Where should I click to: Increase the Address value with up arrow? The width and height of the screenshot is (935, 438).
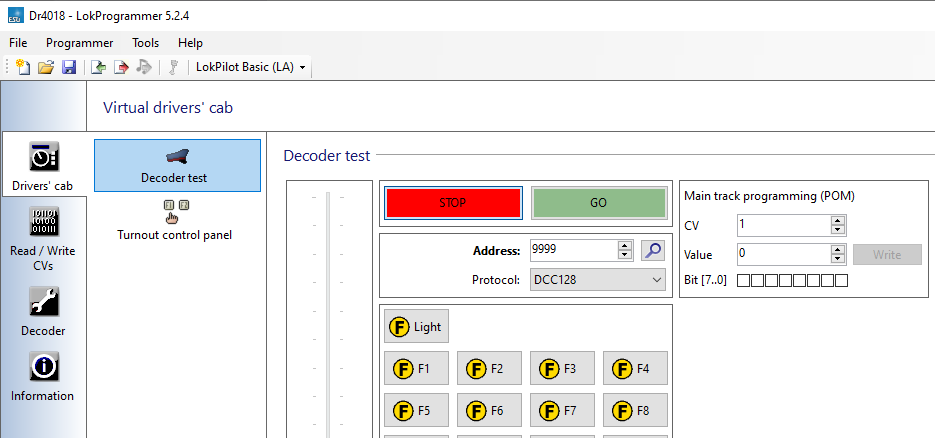(x=624, y=245)
